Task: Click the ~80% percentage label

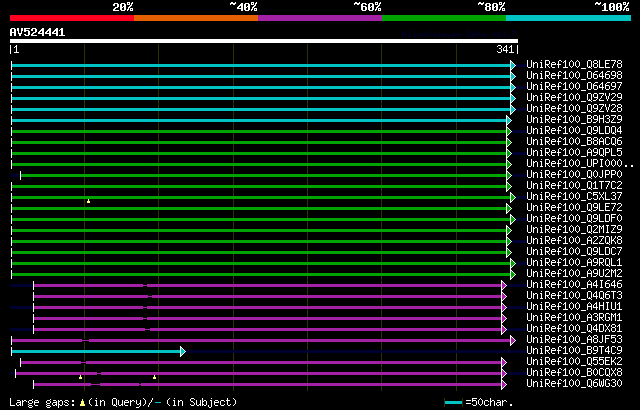Action: [491, 7]
